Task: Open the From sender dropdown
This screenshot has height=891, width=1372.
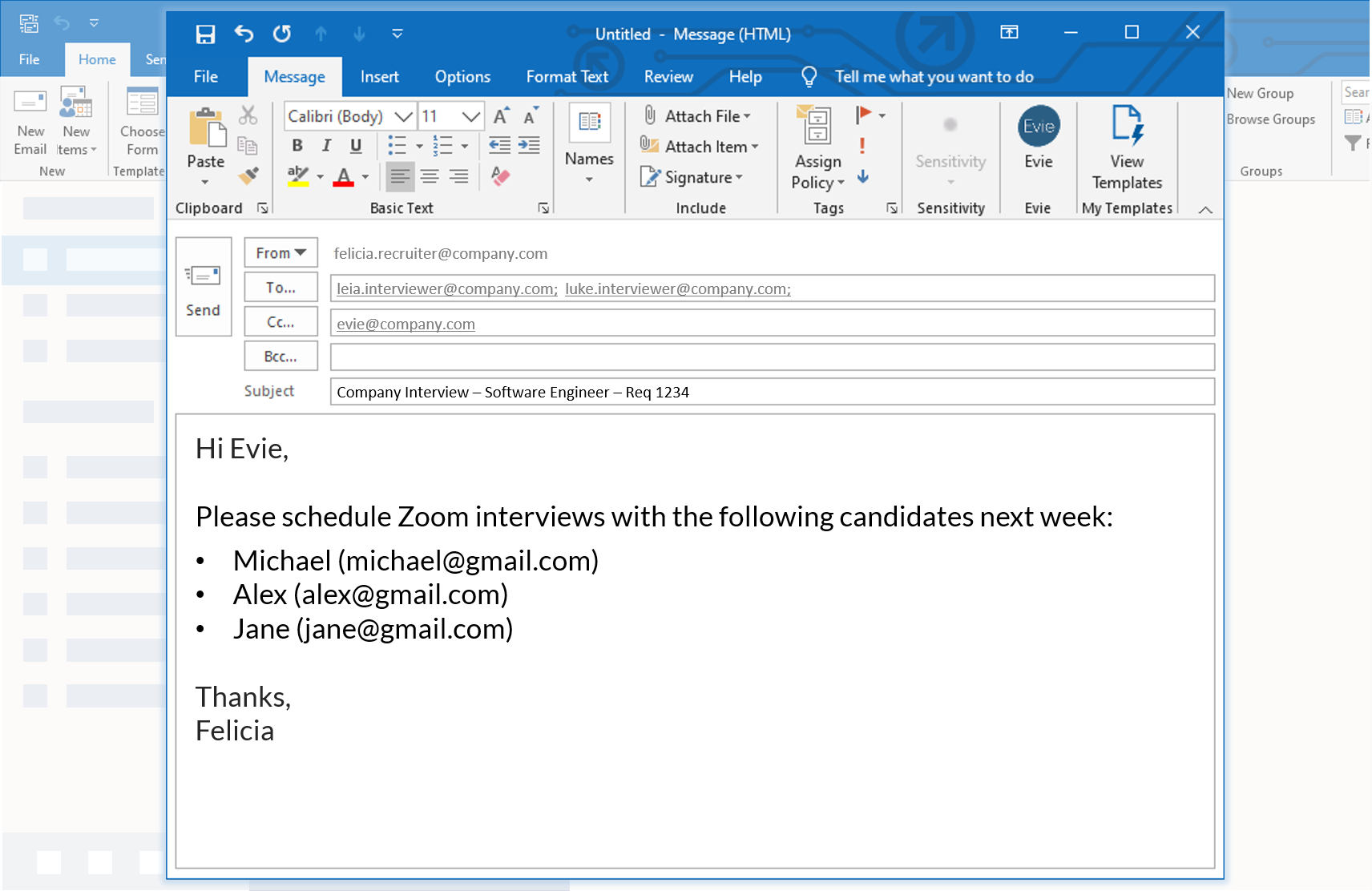Action: (x=280, y=252)
